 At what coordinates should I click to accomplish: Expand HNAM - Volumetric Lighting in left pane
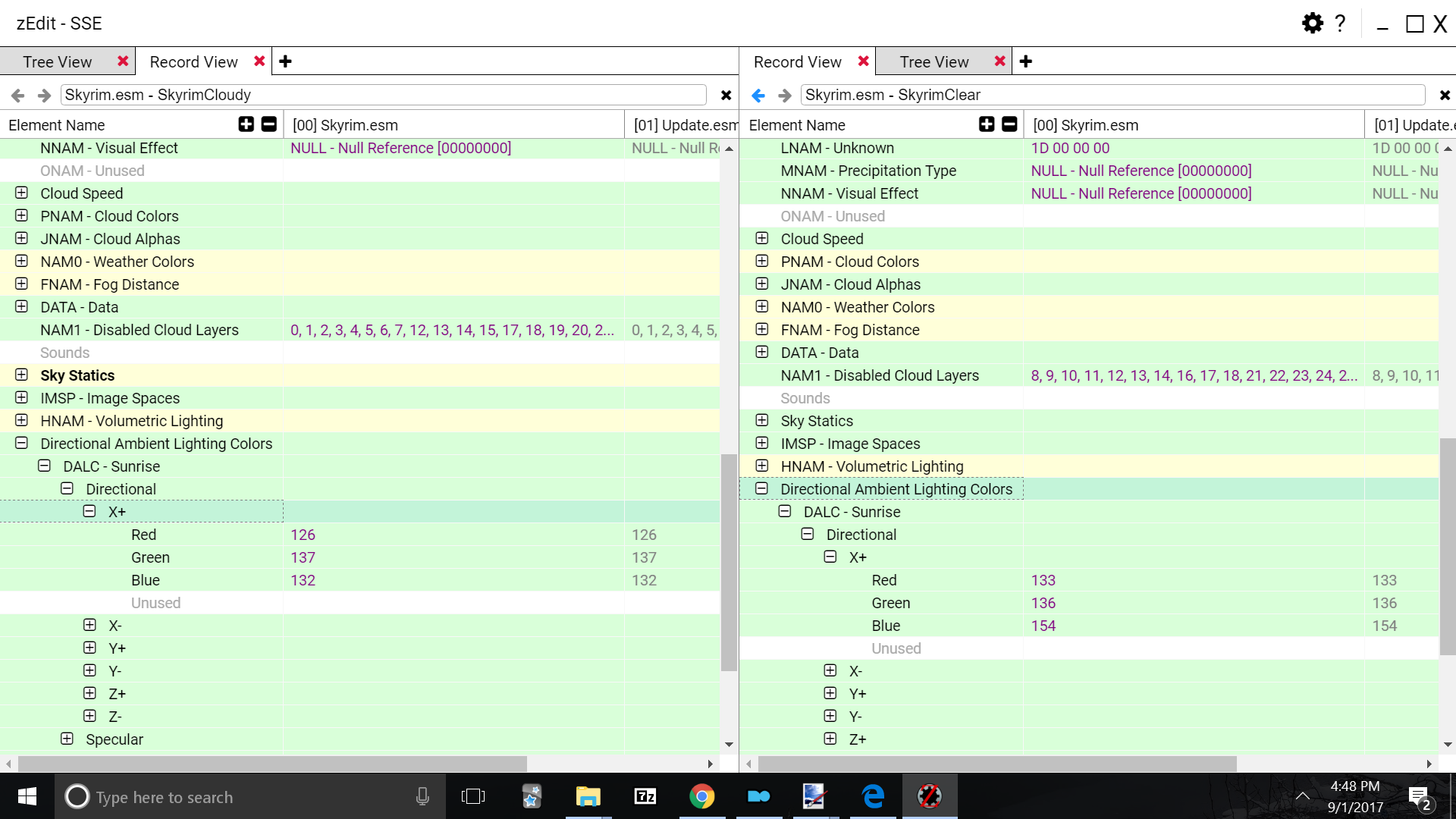21,420
